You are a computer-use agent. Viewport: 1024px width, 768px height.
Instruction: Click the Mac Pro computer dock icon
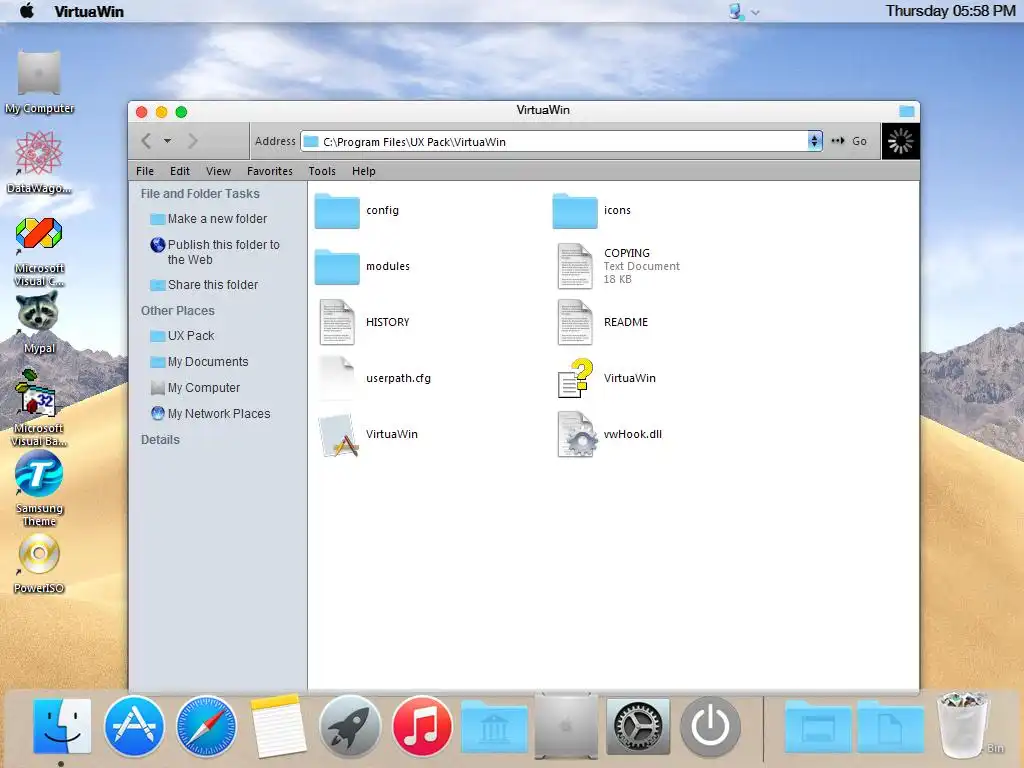566,726
